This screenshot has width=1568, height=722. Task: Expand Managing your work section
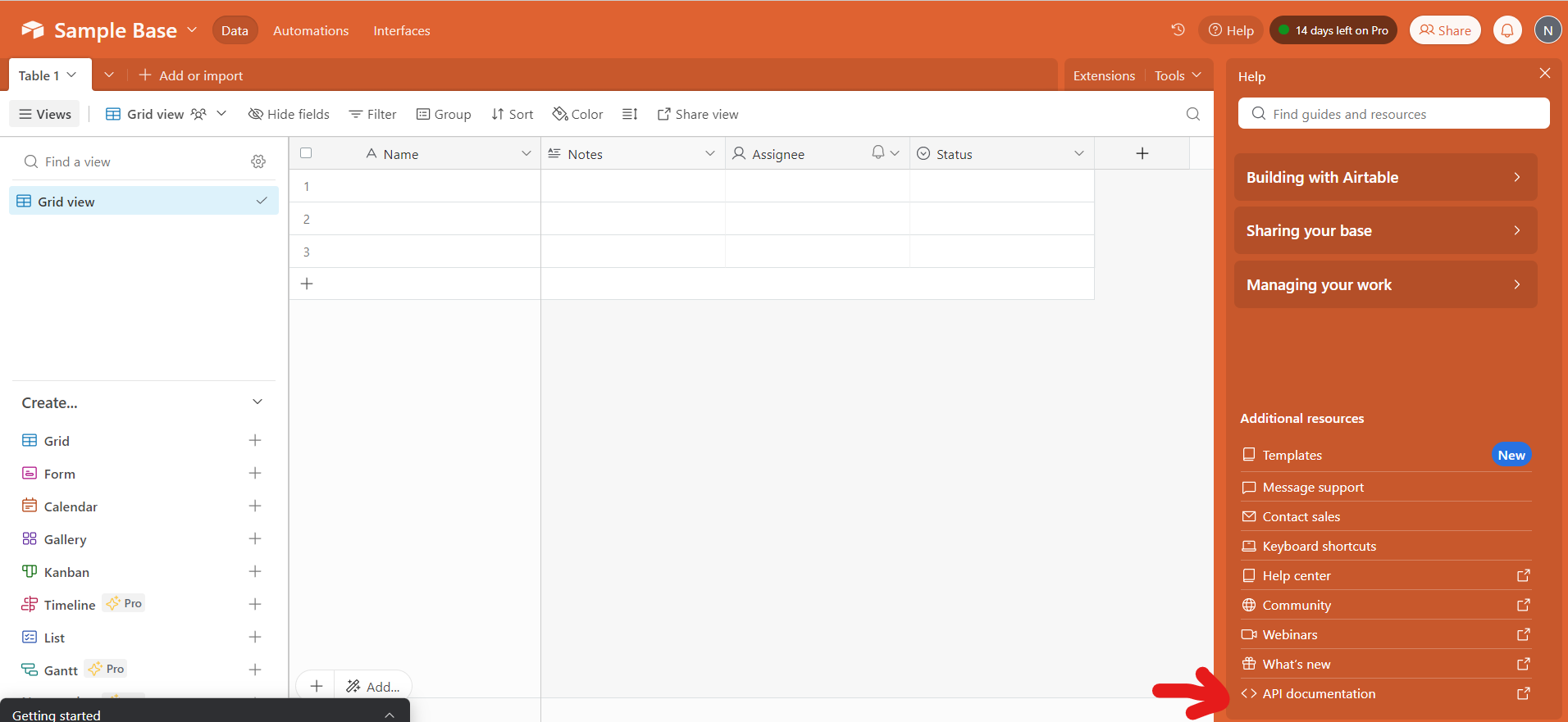click(x=1386, y=284)
